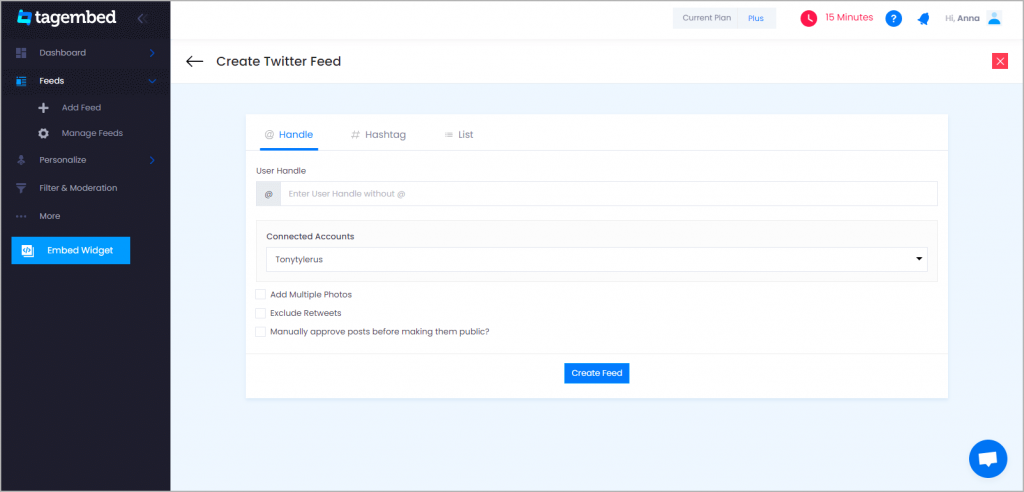This screenshot has height=492, width=1024.
Task: Open Manage Feeds in sidebar
Action: [x=92, y=133]
